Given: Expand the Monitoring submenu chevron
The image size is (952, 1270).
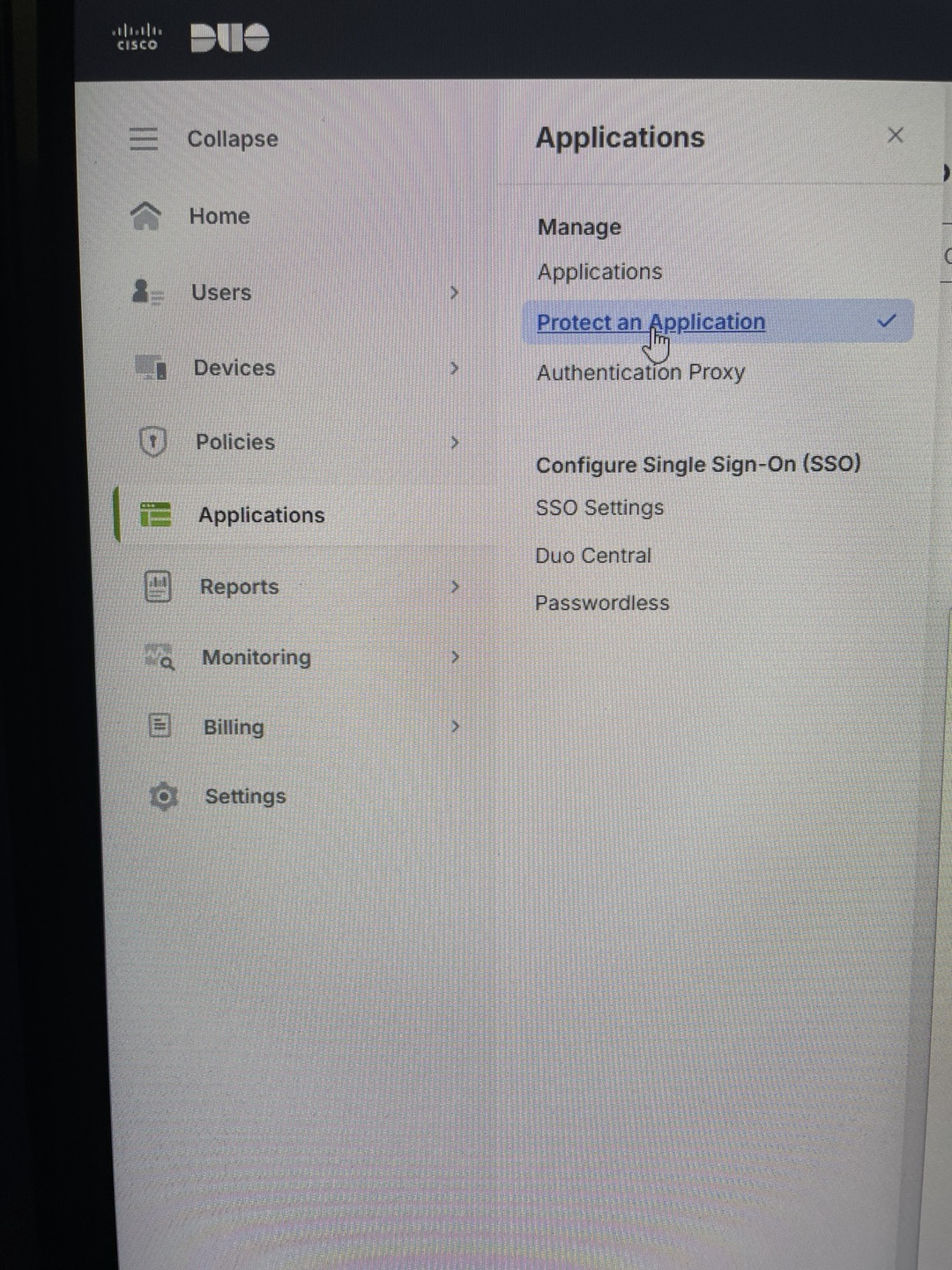Looking at the screenshot, I should click(456, 657).
